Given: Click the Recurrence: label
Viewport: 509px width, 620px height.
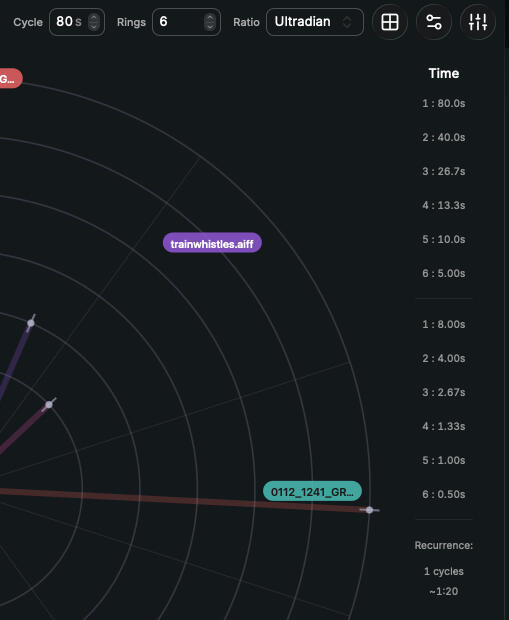Looking at the screenshot, I should (444, 545).
